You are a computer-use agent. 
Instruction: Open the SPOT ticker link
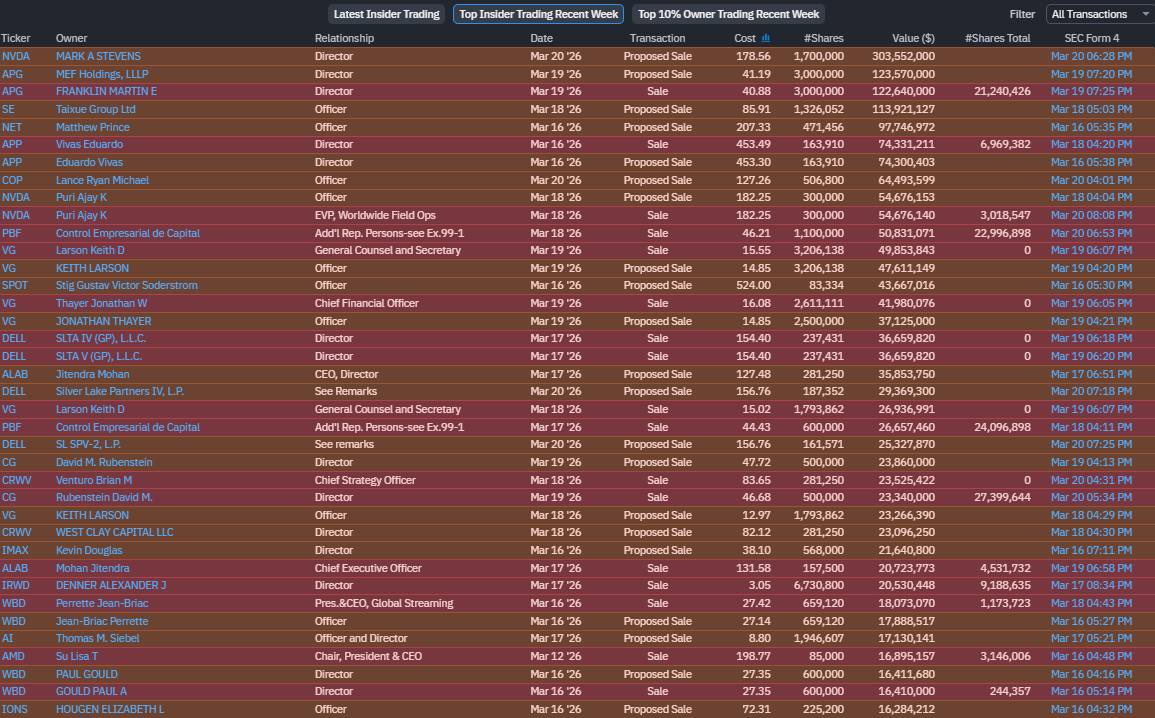tap(15, 285)
